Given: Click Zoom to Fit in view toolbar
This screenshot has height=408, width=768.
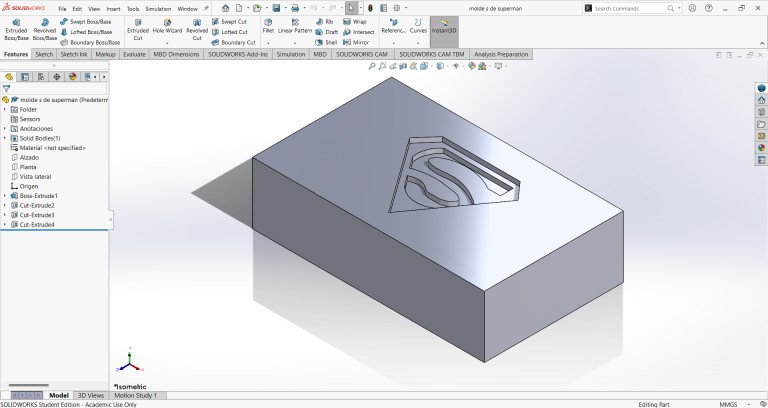Looking at the screenshot, I should click(x=372, y=66).
